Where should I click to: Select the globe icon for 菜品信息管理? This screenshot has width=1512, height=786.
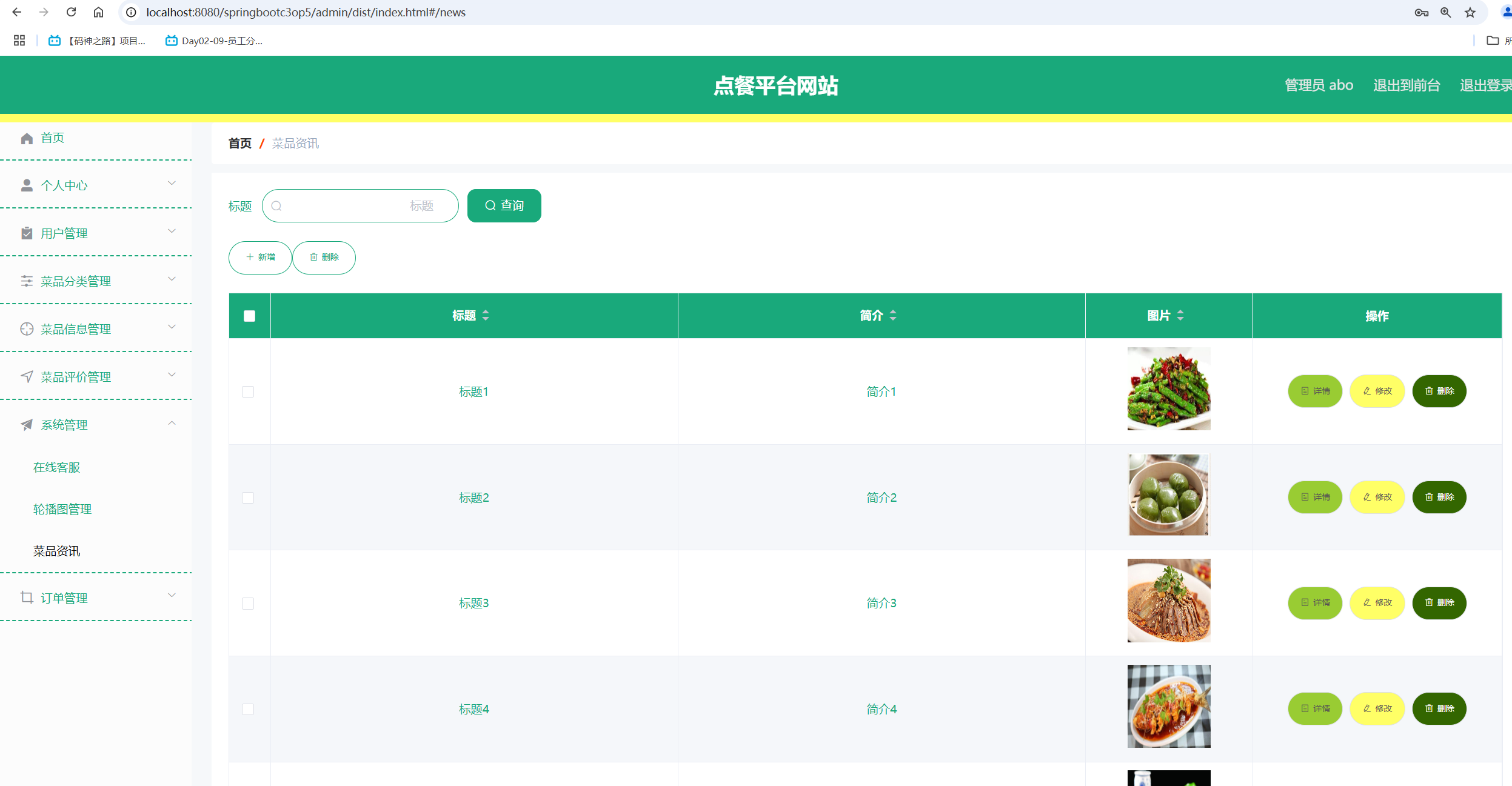coord(27,328)
